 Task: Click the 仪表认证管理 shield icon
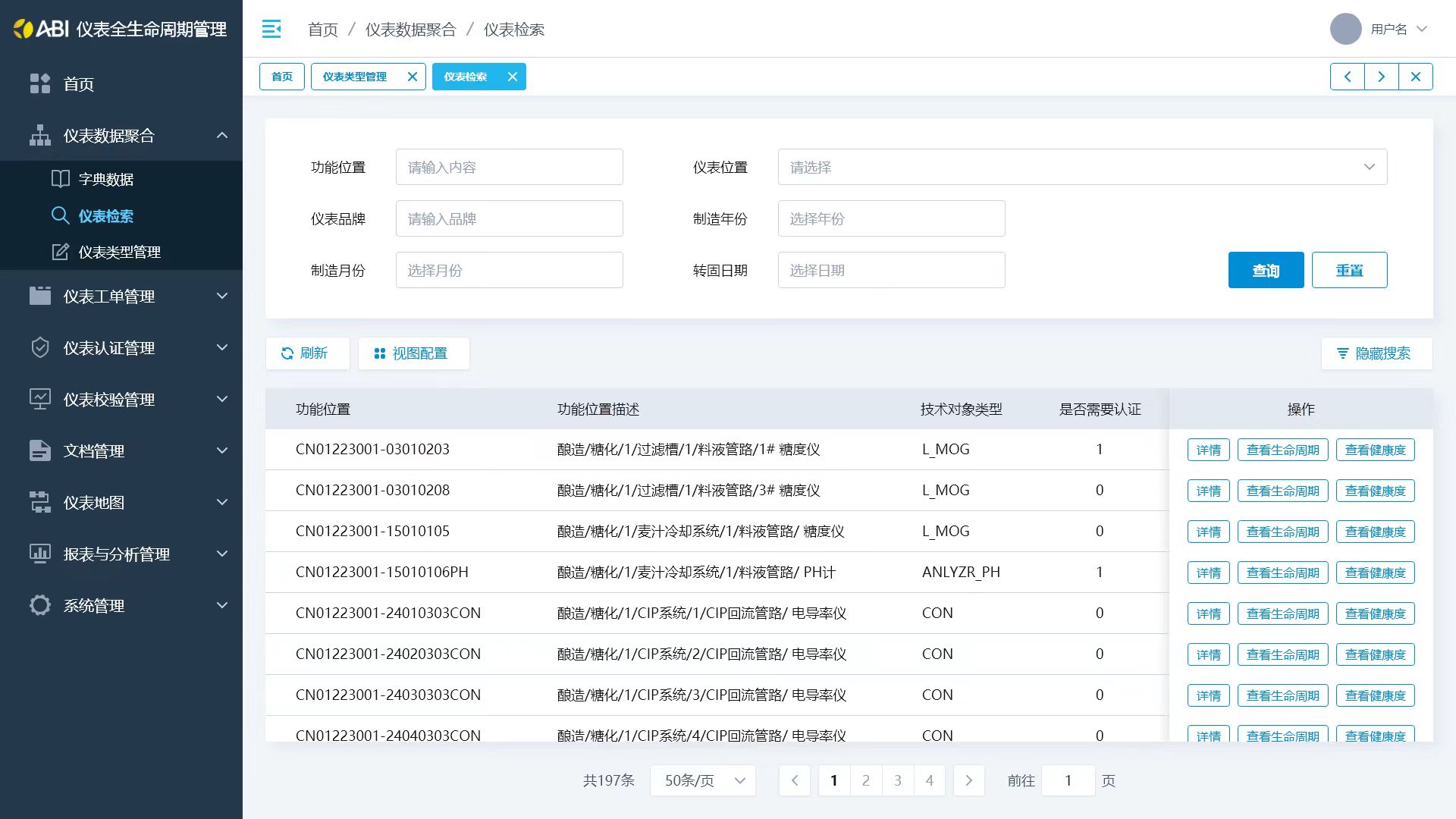[40, 347]
